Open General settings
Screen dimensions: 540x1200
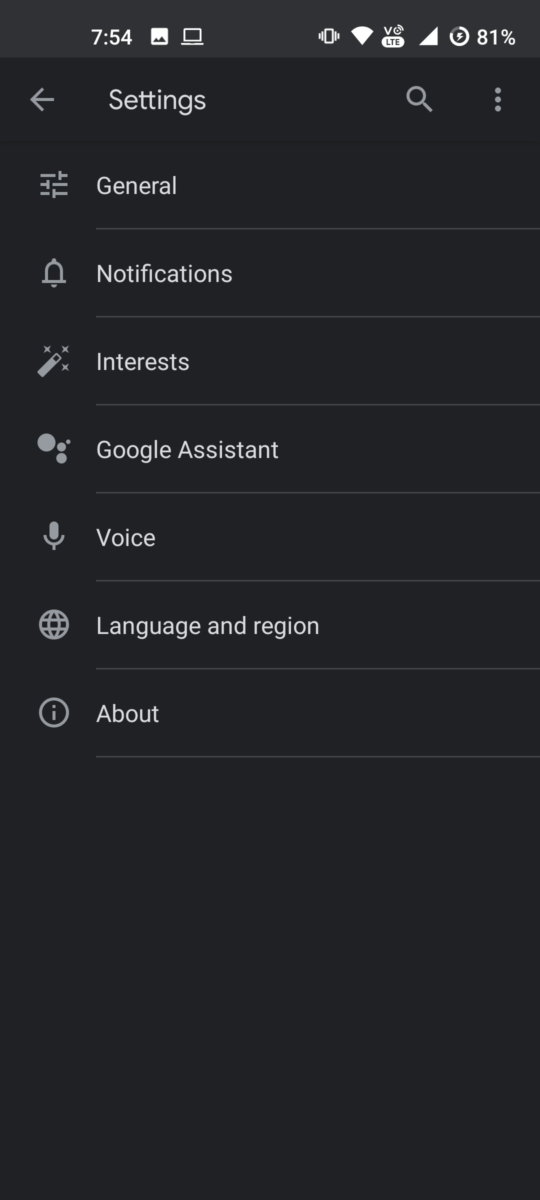tap(270, 185)
